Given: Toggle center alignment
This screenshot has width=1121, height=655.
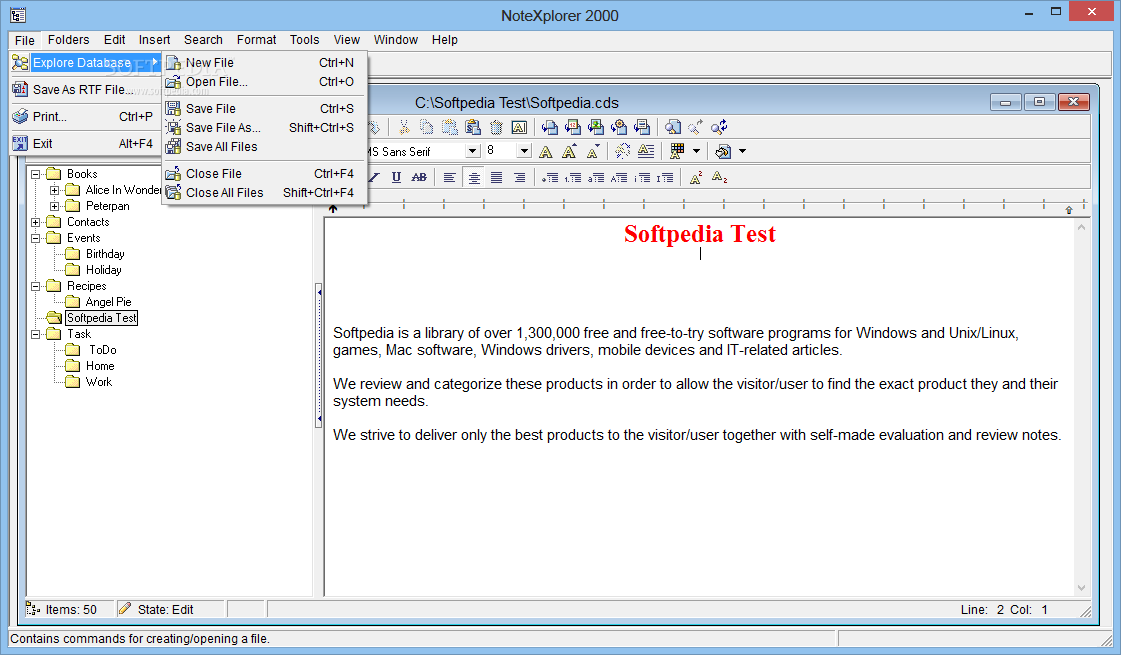Looking at the screenshot, I should pyautogui.click(x=473, y=177).
